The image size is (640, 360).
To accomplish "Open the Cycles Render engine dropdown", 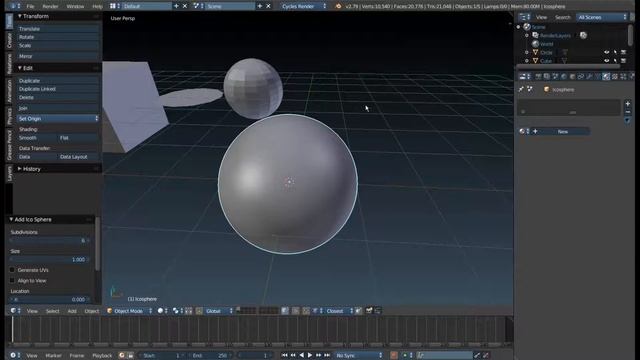I will pos(304,6).
